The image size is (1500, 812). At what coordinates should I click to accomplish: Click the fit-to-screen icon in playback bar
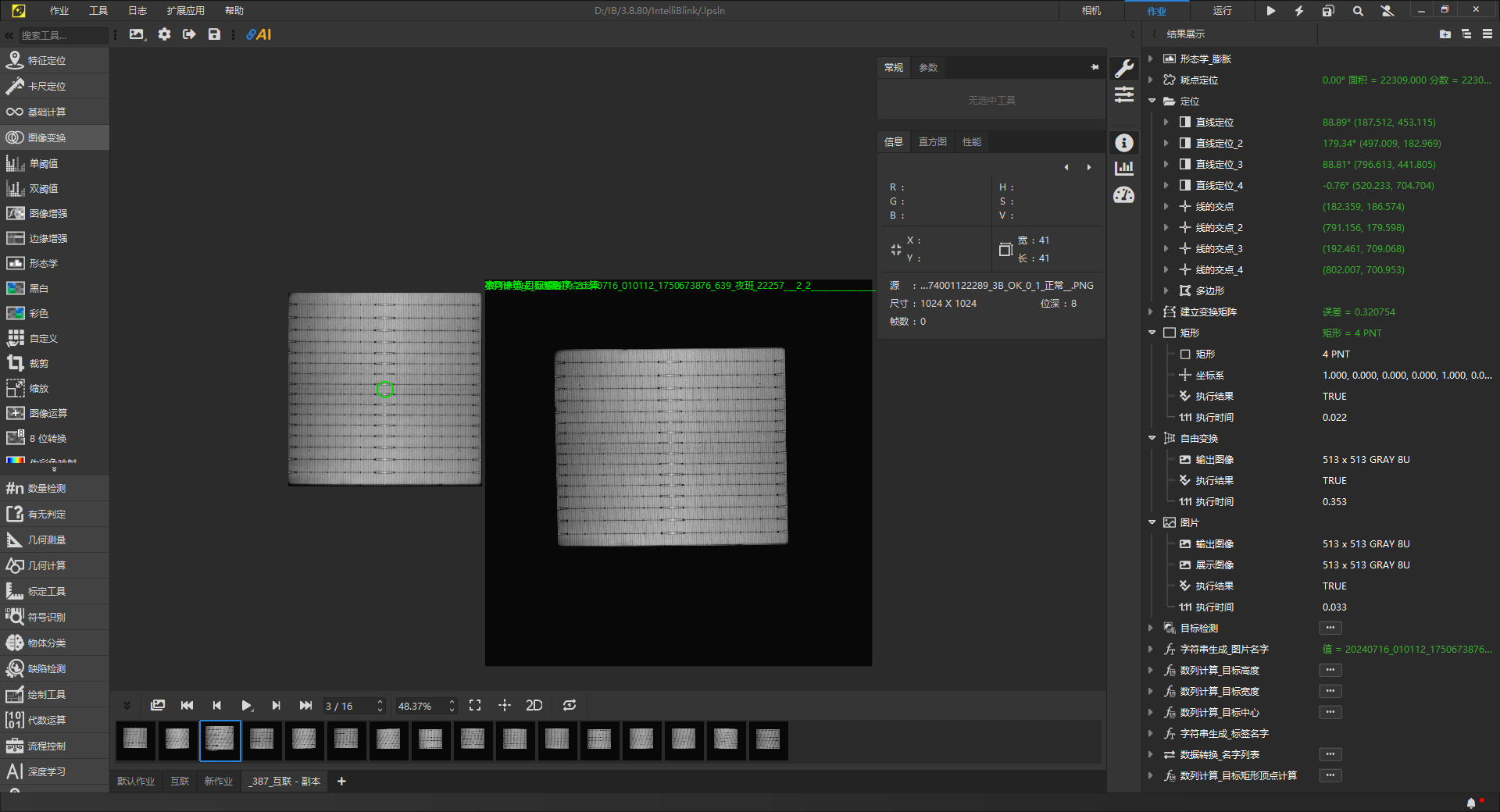point(475,706)
